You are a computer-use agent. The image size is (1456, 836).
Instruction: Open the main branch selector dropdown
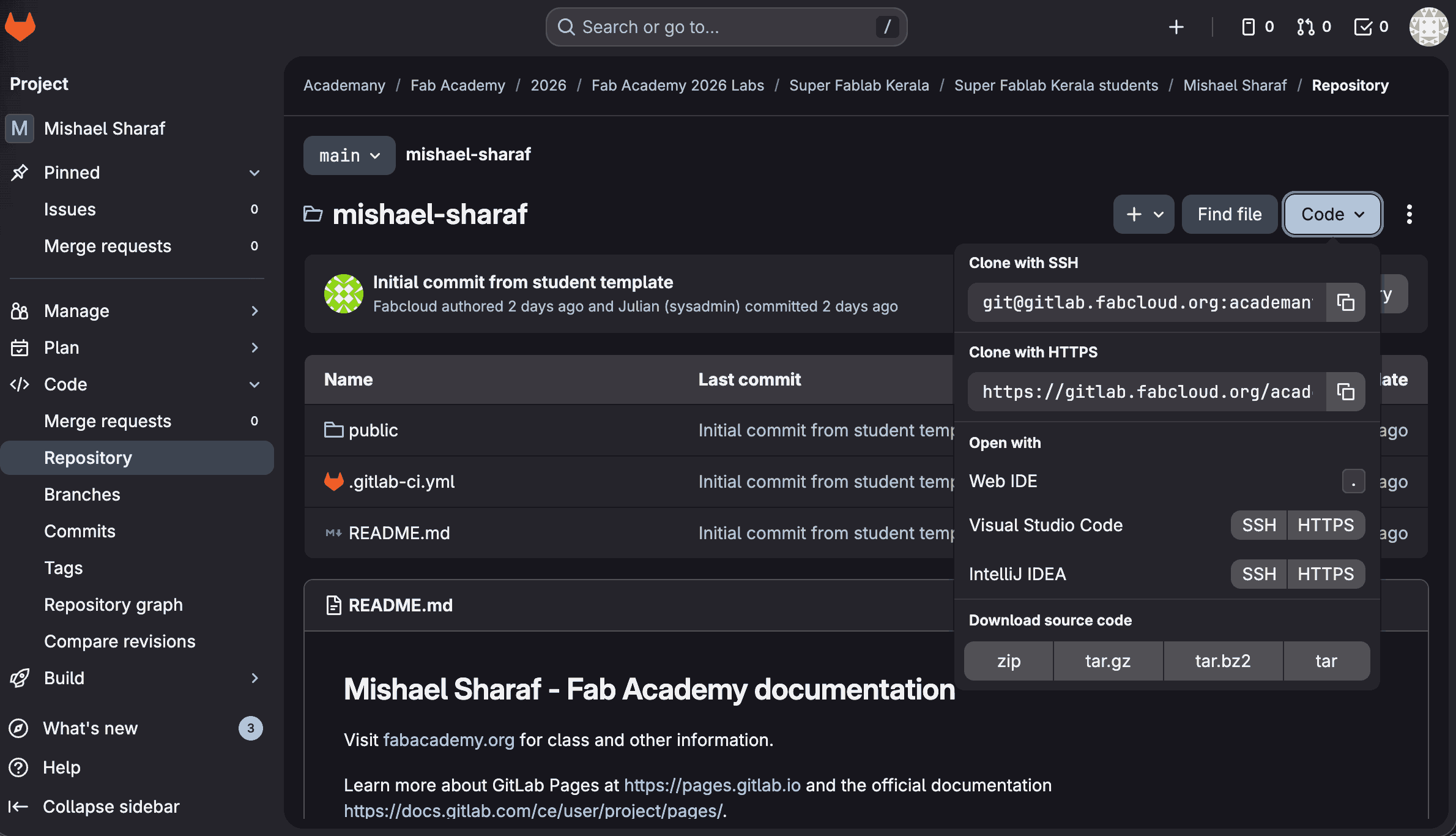[349, 155]
